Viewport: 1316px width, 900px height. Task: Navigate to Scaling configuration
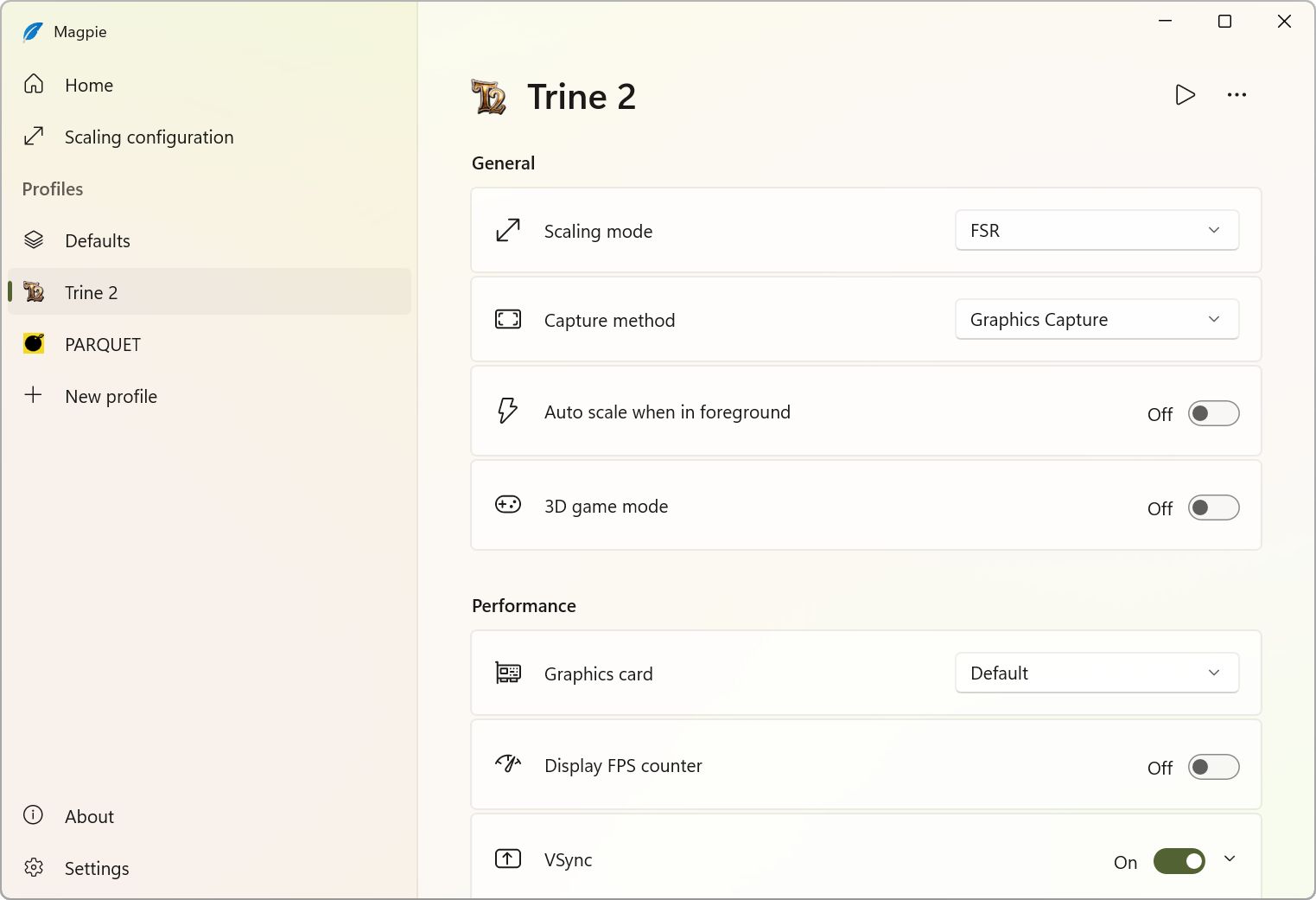click(x=149, y=137)
